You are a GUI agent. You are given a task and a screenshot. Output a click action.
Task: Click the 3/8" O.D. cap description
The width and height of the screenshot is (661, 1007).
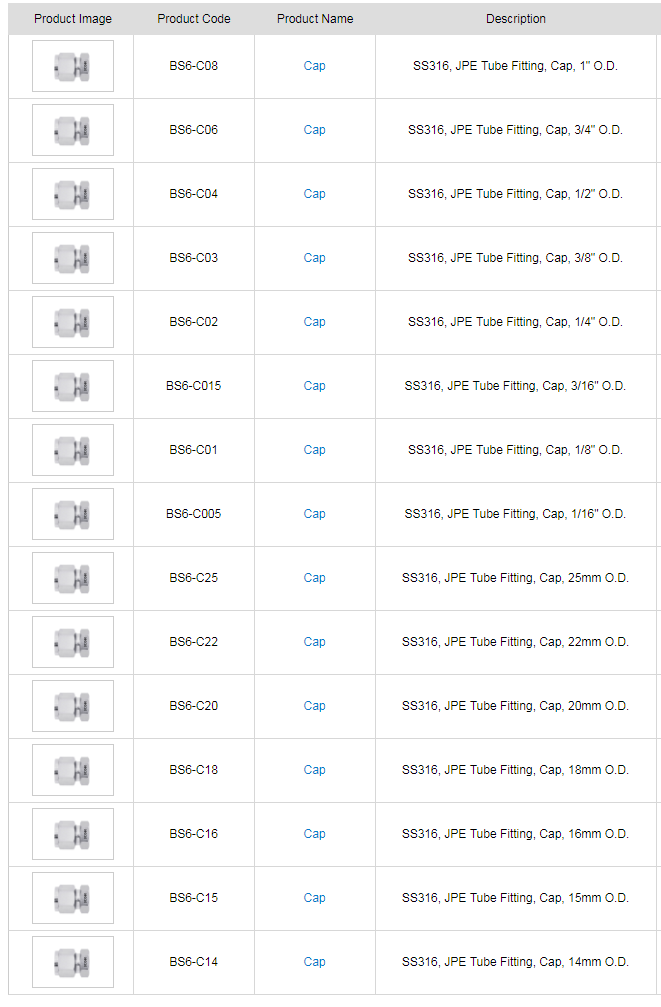tap(515, 258)
